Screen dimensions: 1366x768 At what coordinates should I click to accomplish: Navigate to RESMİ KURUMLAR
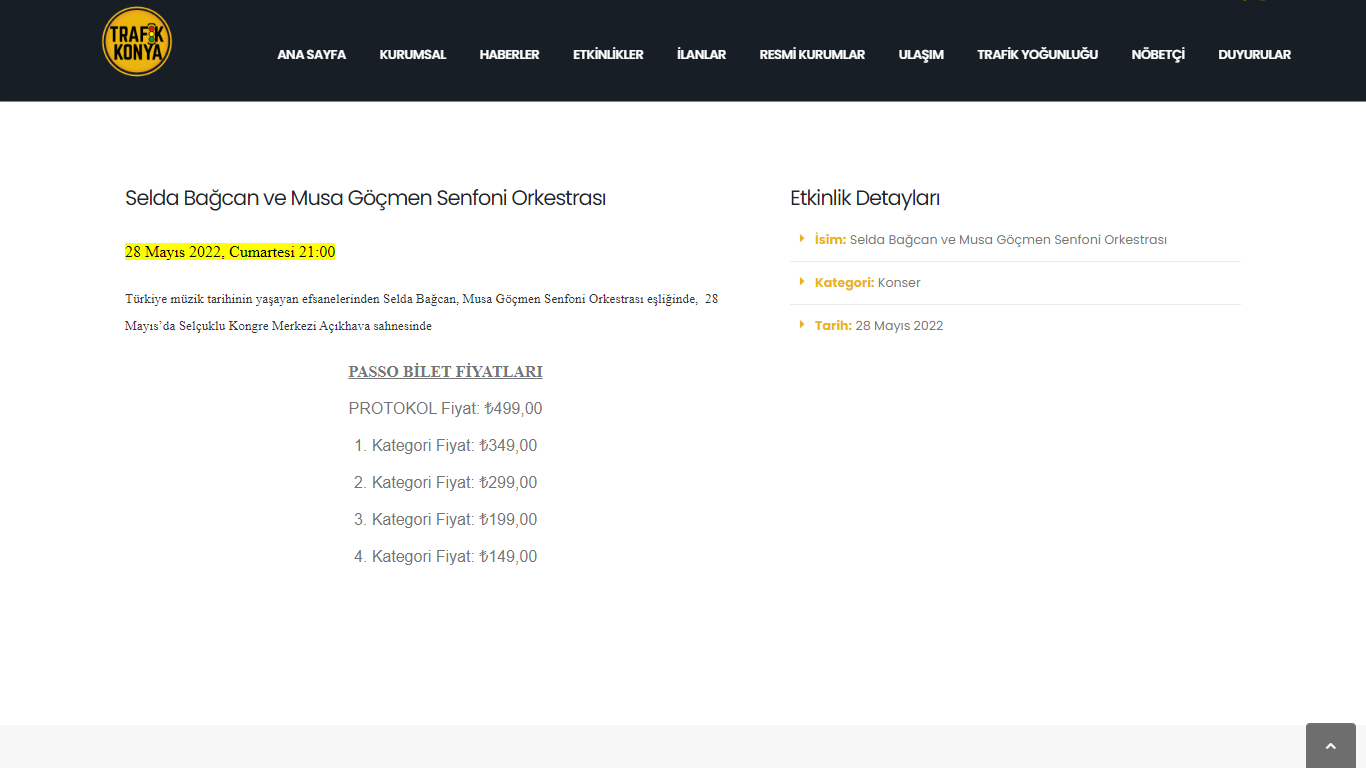pos(812,55)
